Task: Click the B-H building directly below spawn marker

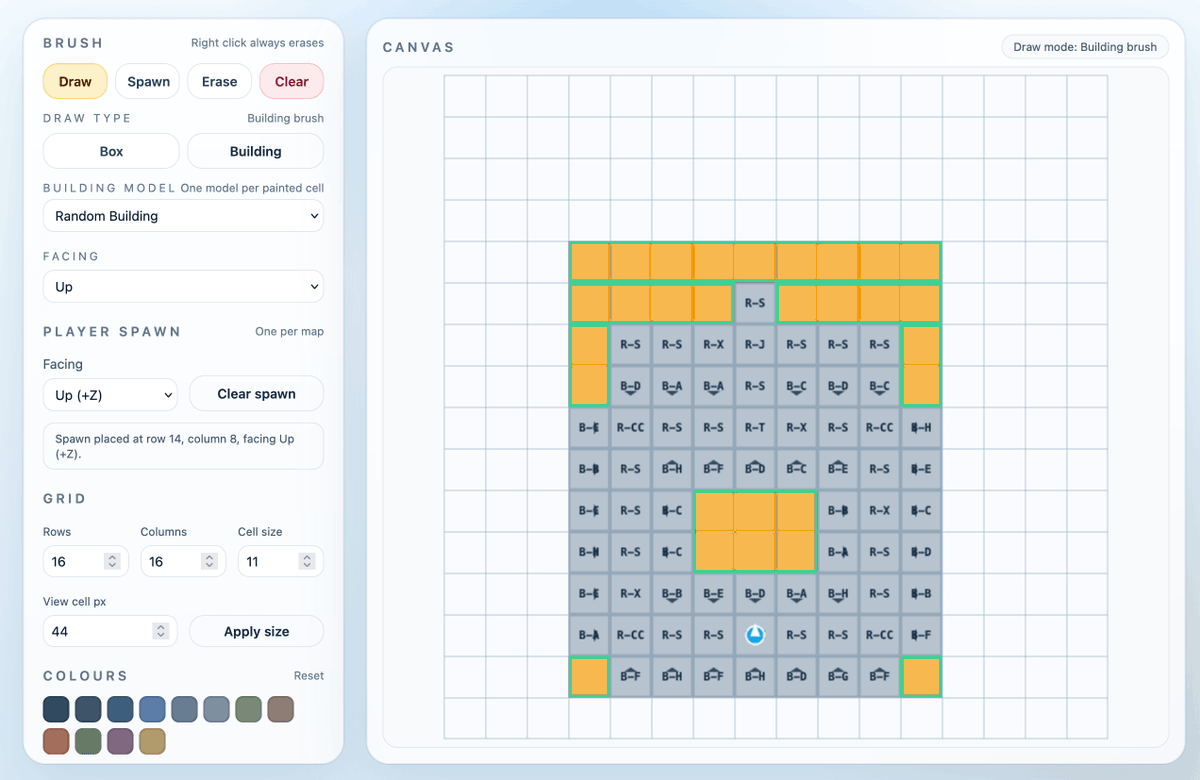Action: [x=756, y=677]
